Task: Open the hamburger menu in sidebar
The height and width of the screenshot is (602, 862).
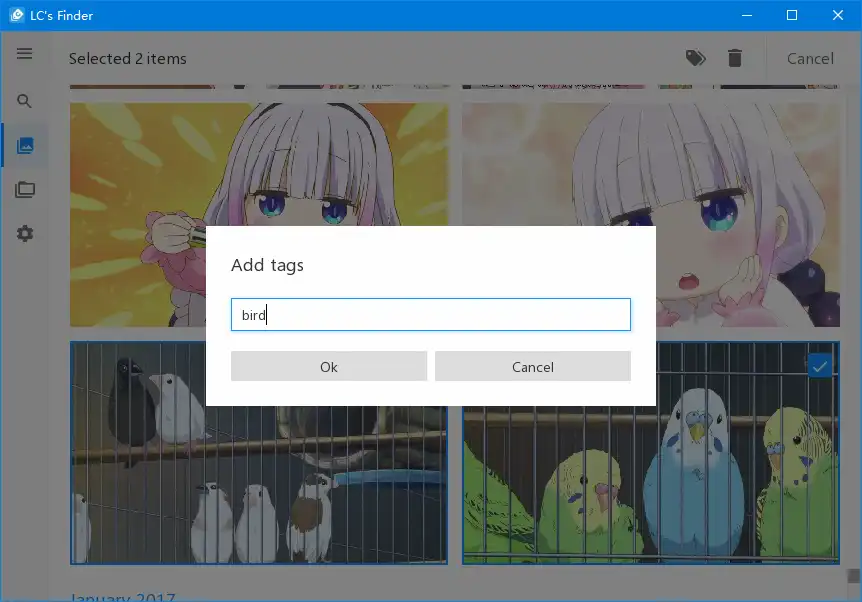Action: coord(24,53)
